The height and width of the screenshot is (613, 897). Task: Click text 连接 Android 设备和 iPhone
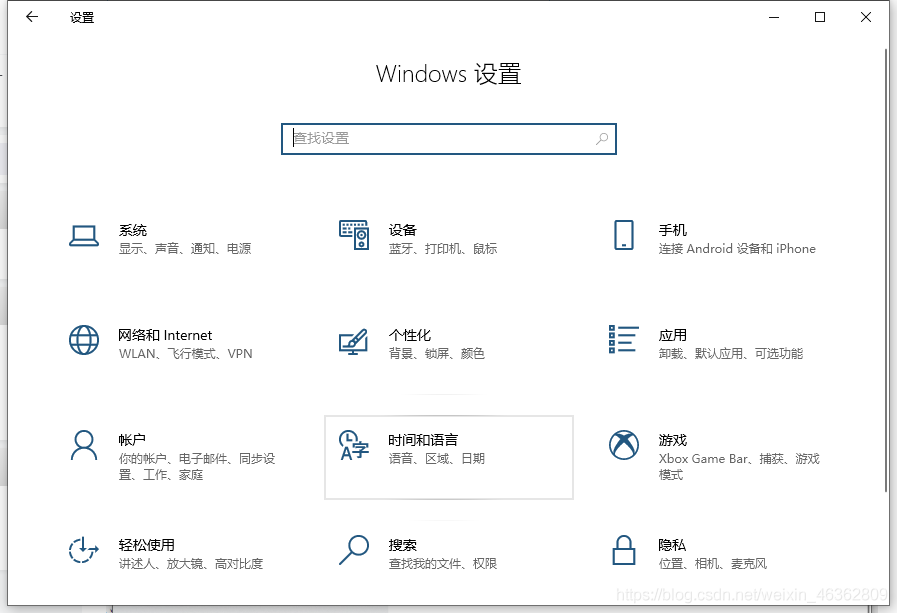click(737, 249)
